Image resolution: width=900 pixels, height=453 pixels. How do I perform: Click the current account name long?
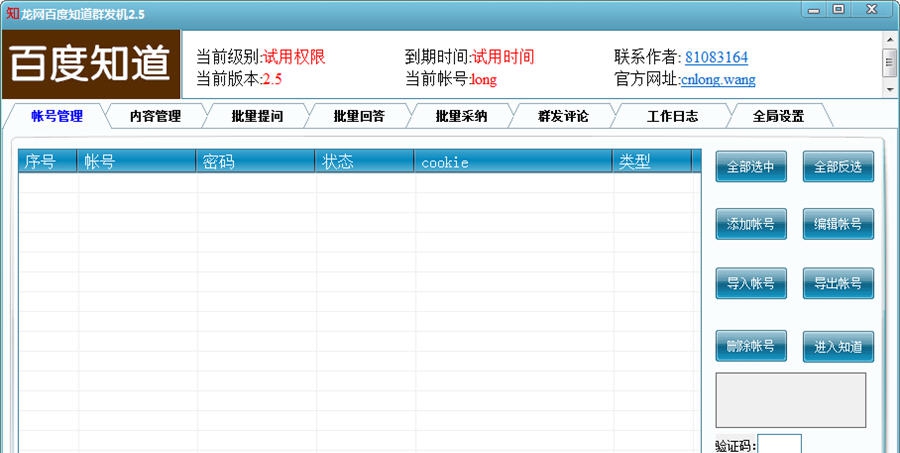(483, 80)
